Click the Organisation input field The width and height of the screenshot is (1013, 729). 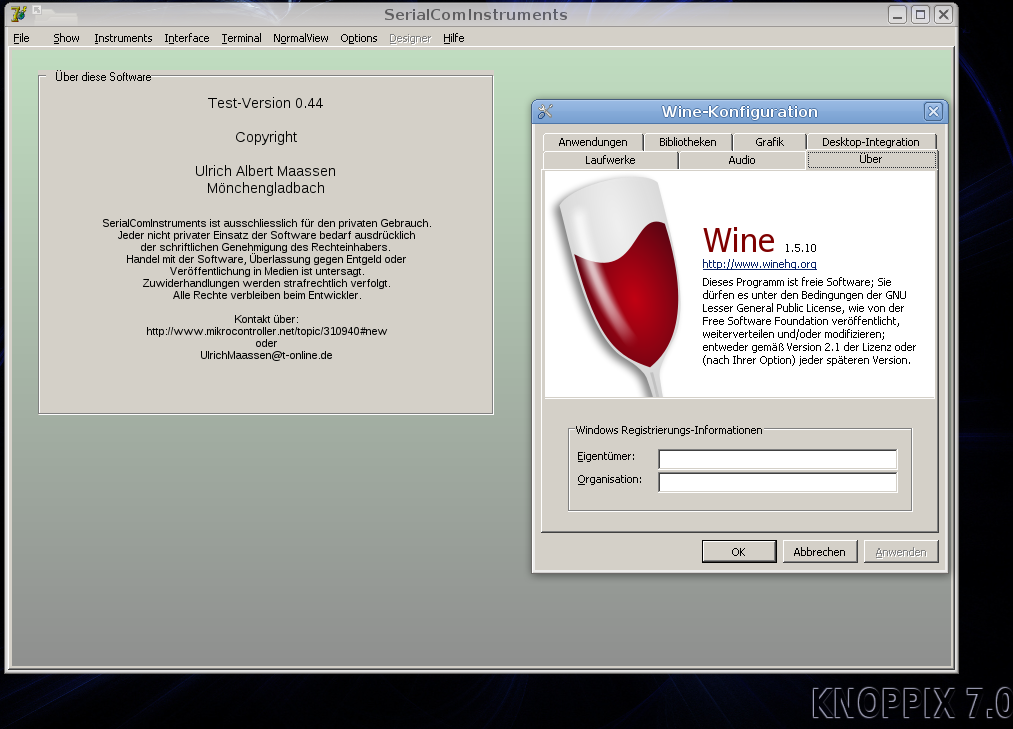tap(778, 482)
